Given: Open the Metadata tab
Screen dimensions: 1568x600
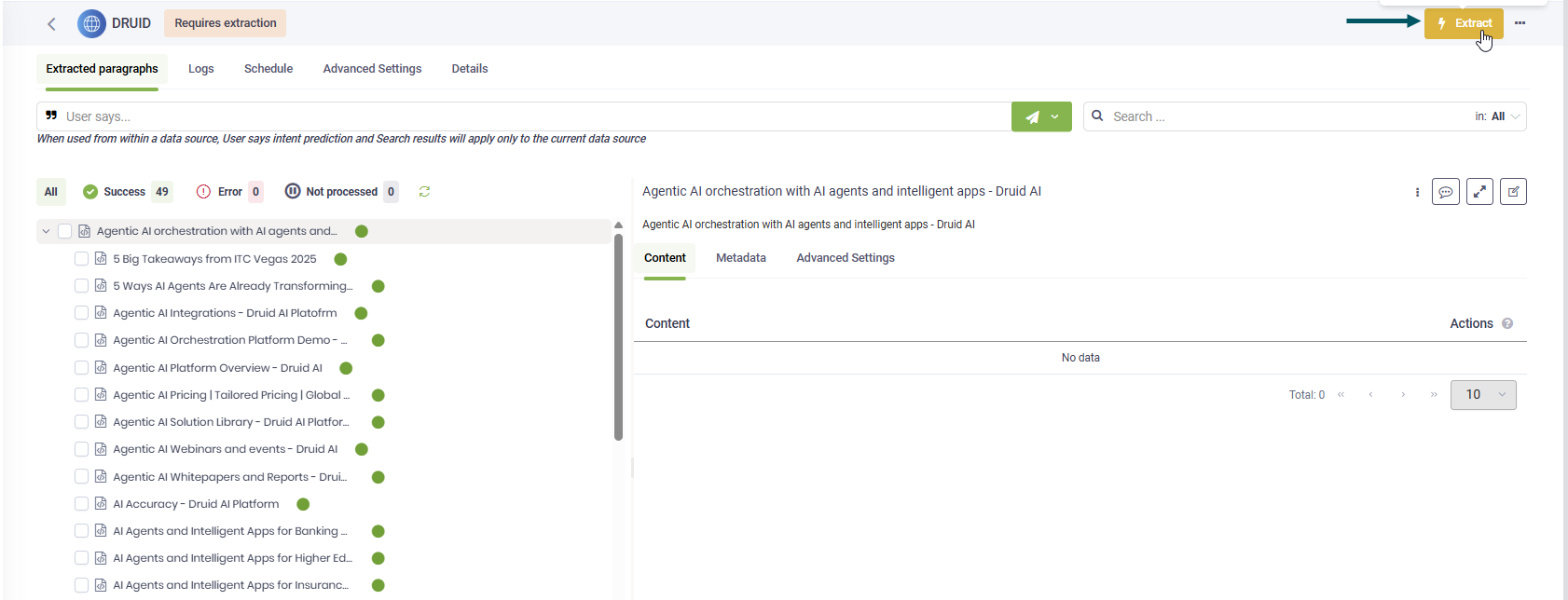Looking at the screenshot, I should click(740, 258).
